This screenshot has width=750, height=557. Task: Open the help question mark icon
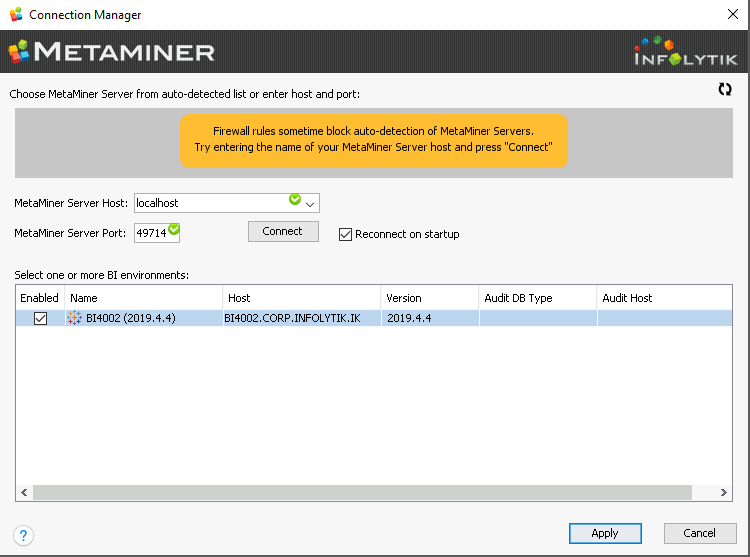[x=23, y=535]
